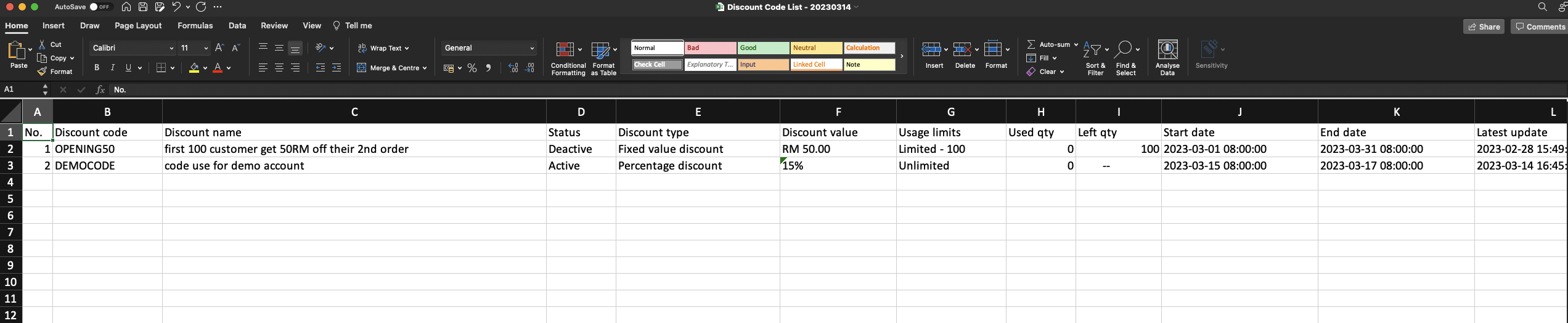The image size is (1568, 323).
Task: Apply the Good cell style swatch
Action: tap(763, 48)
